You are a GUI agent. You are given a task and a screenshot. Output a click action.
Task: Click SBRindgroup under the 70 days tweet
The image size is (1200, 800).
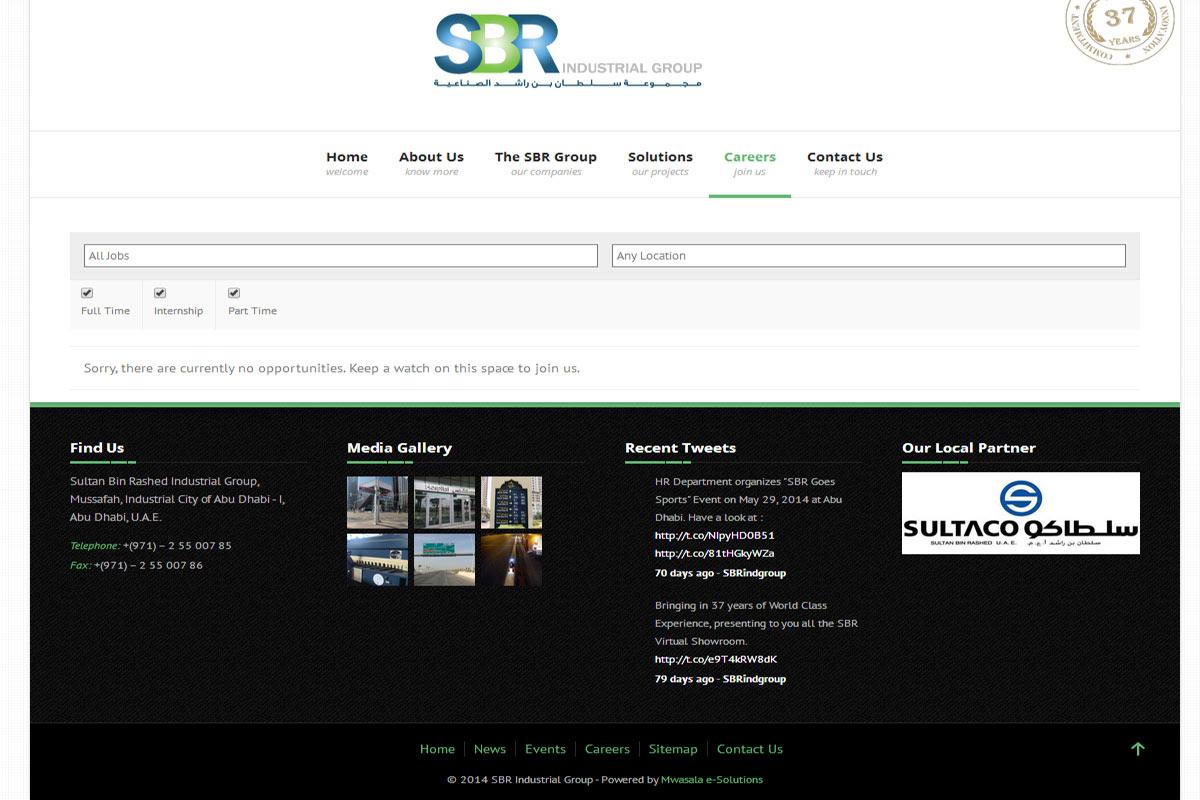point(754,573)
